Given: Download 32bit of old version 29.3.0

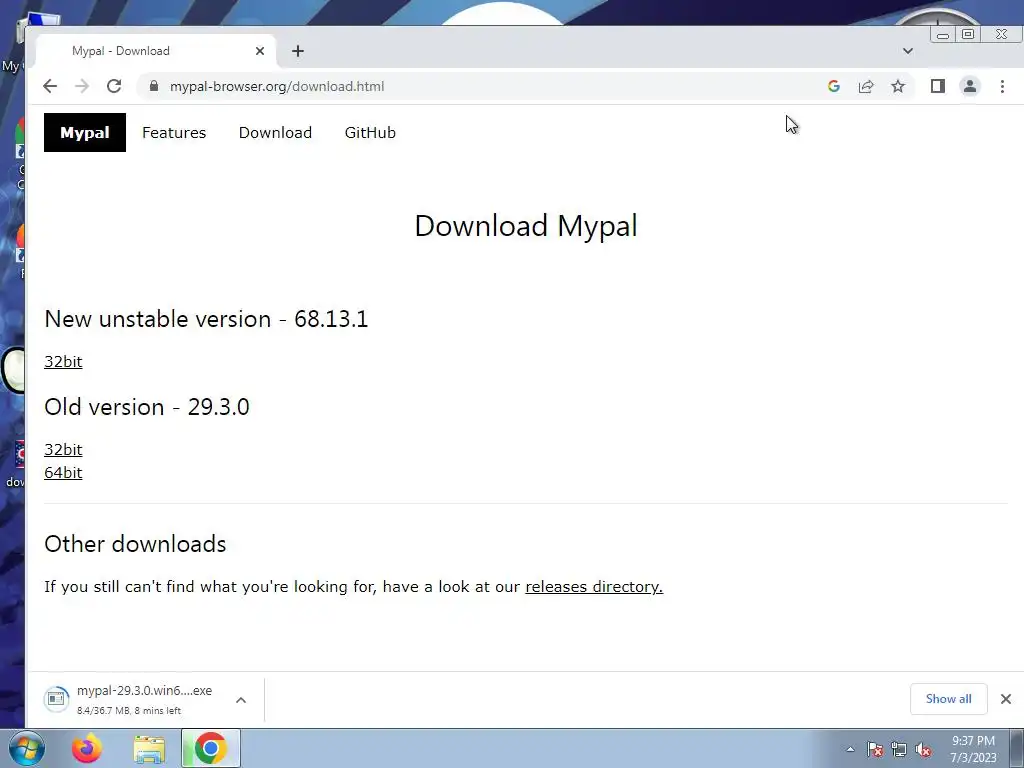Looking at the screenshot, I should coord(63,450).
